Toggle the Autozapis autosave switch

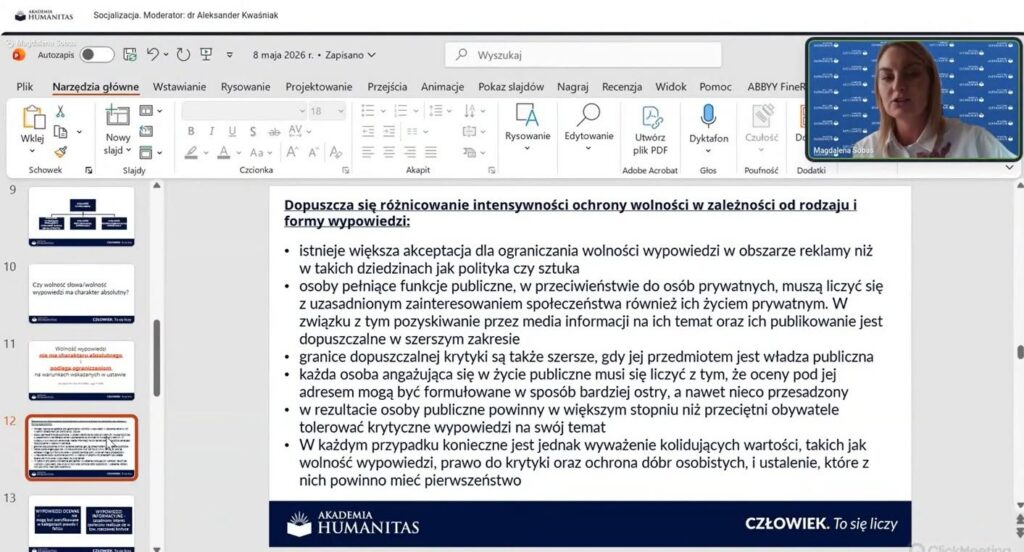(x=97, y=55)
